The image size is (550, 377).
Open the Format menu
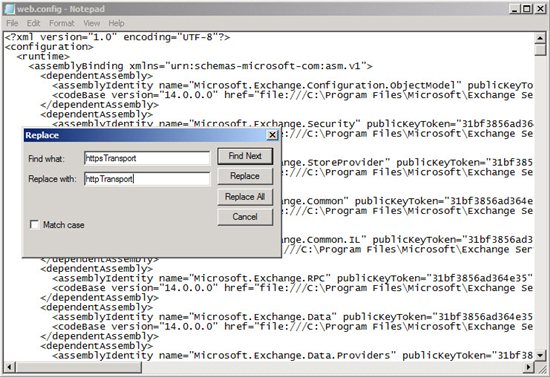click(61, 23)
